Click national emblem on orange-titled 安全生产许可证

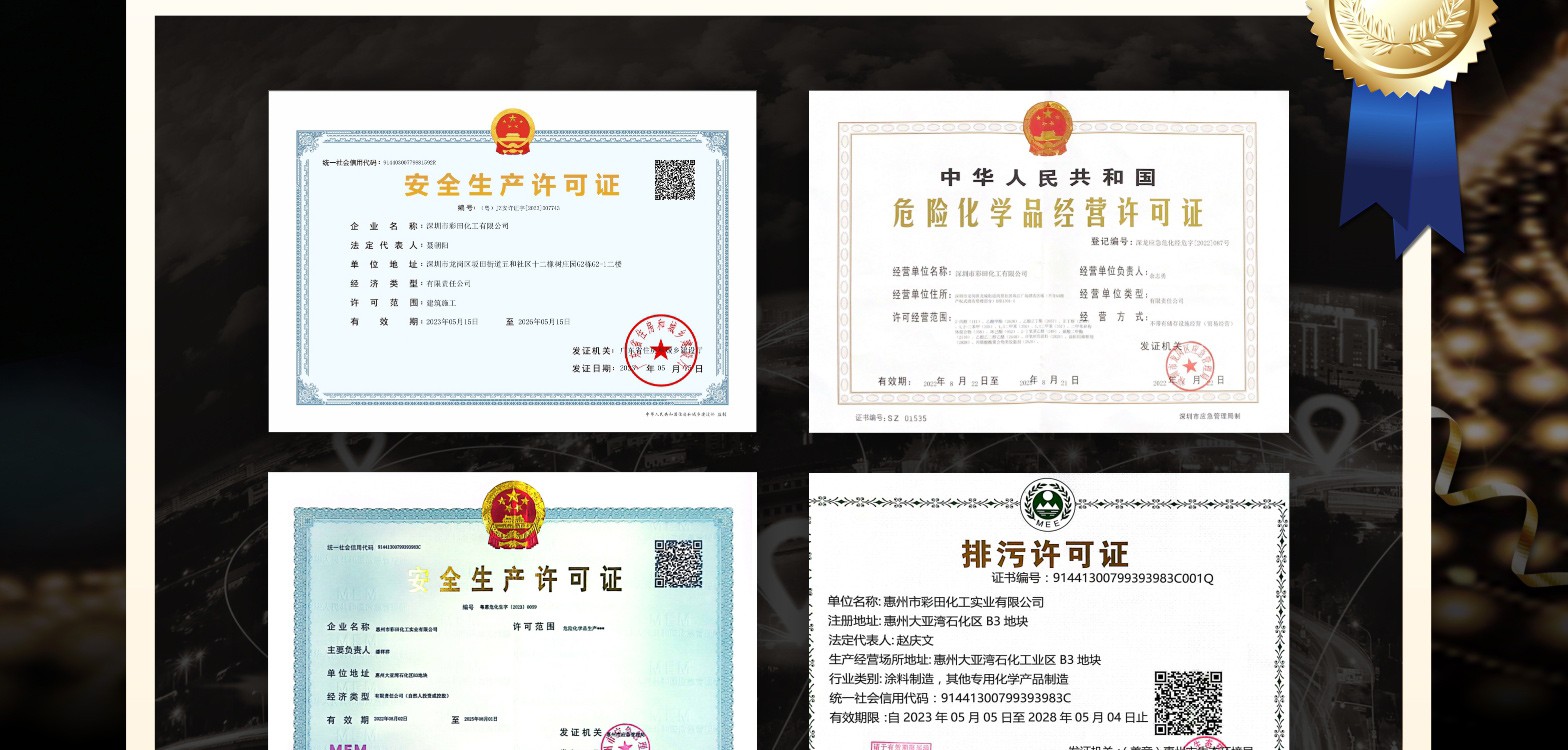click(x=513, y=132)
